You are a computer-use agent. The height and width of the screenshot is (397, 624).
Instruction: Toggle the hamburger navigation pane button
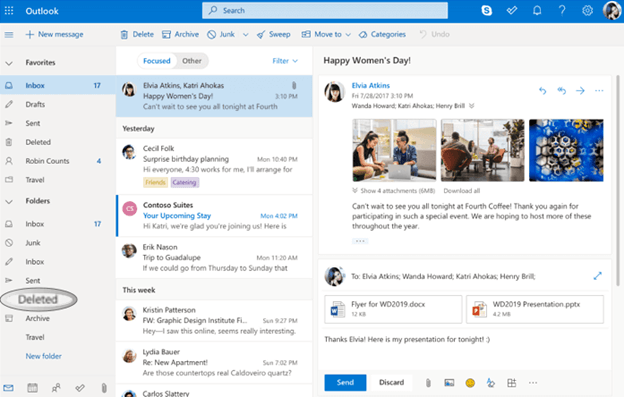(9, 35)
